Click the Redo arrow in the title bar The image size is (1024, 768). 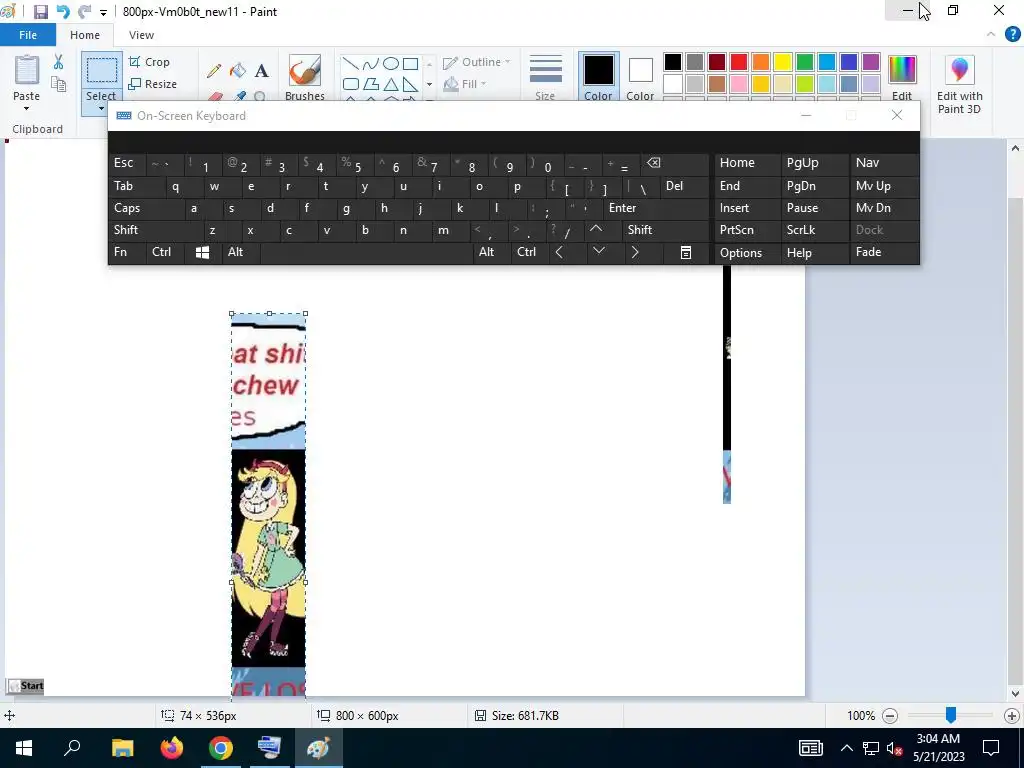[x=84, y=12]
